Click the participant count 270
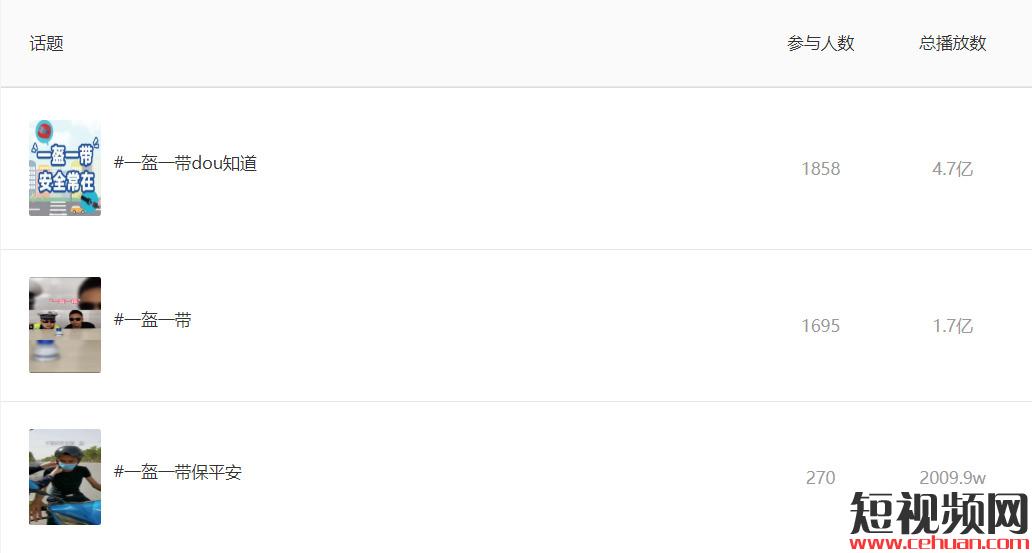1032x553 pixels. 820,478
